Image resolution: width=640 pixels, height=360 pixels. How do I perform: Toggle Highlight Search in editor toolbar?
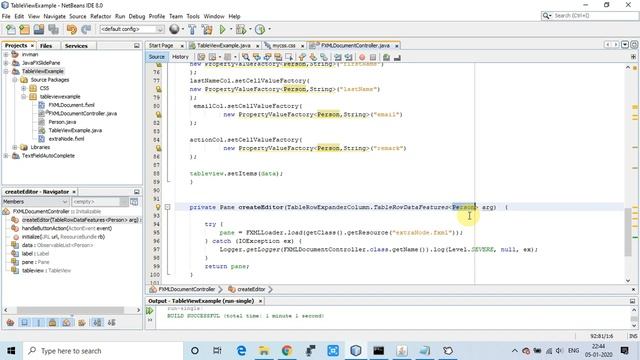(278, 57)
